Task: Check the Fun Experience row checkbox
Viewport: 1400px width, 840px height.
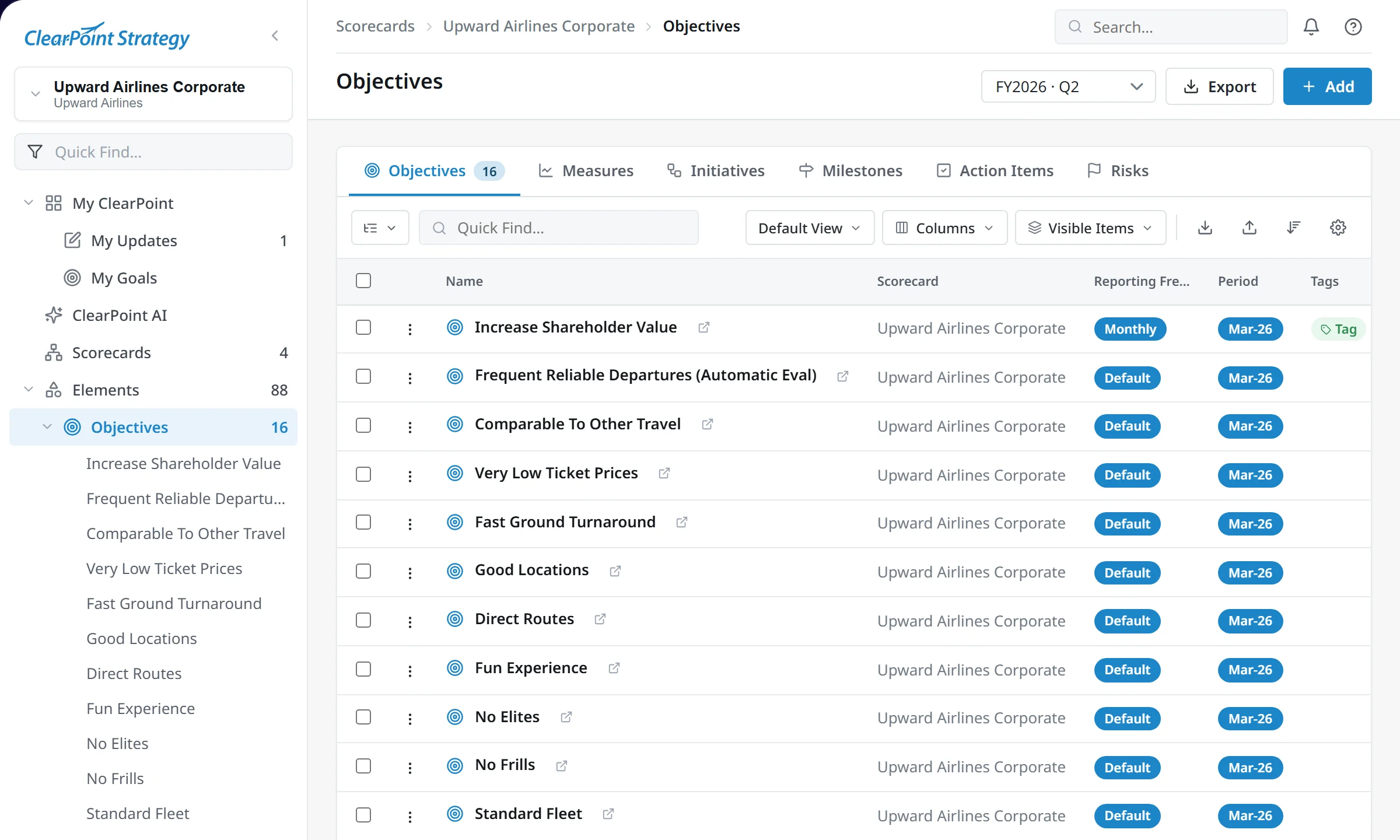Action: (363, 669)
